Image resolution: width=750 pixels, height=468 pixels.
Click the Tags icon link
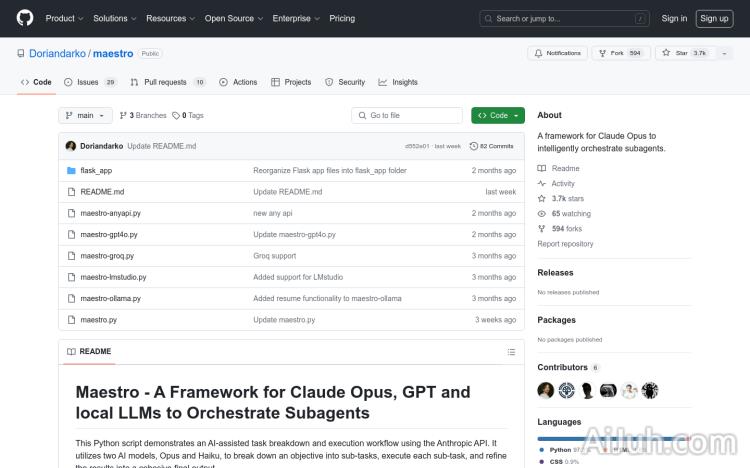[188, 116]
